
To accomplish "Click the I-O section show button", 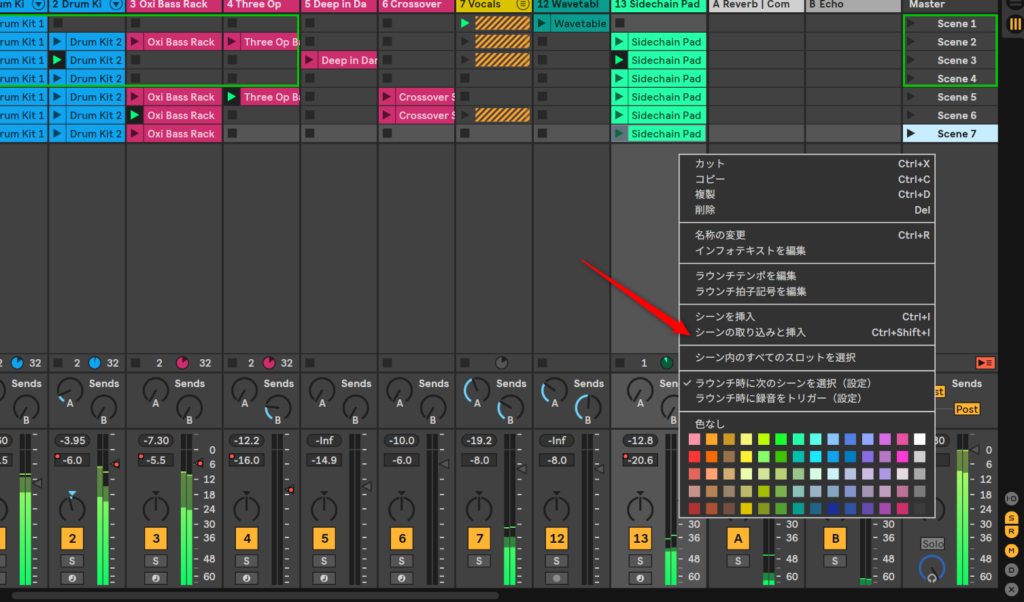I will coord(1011,498).
